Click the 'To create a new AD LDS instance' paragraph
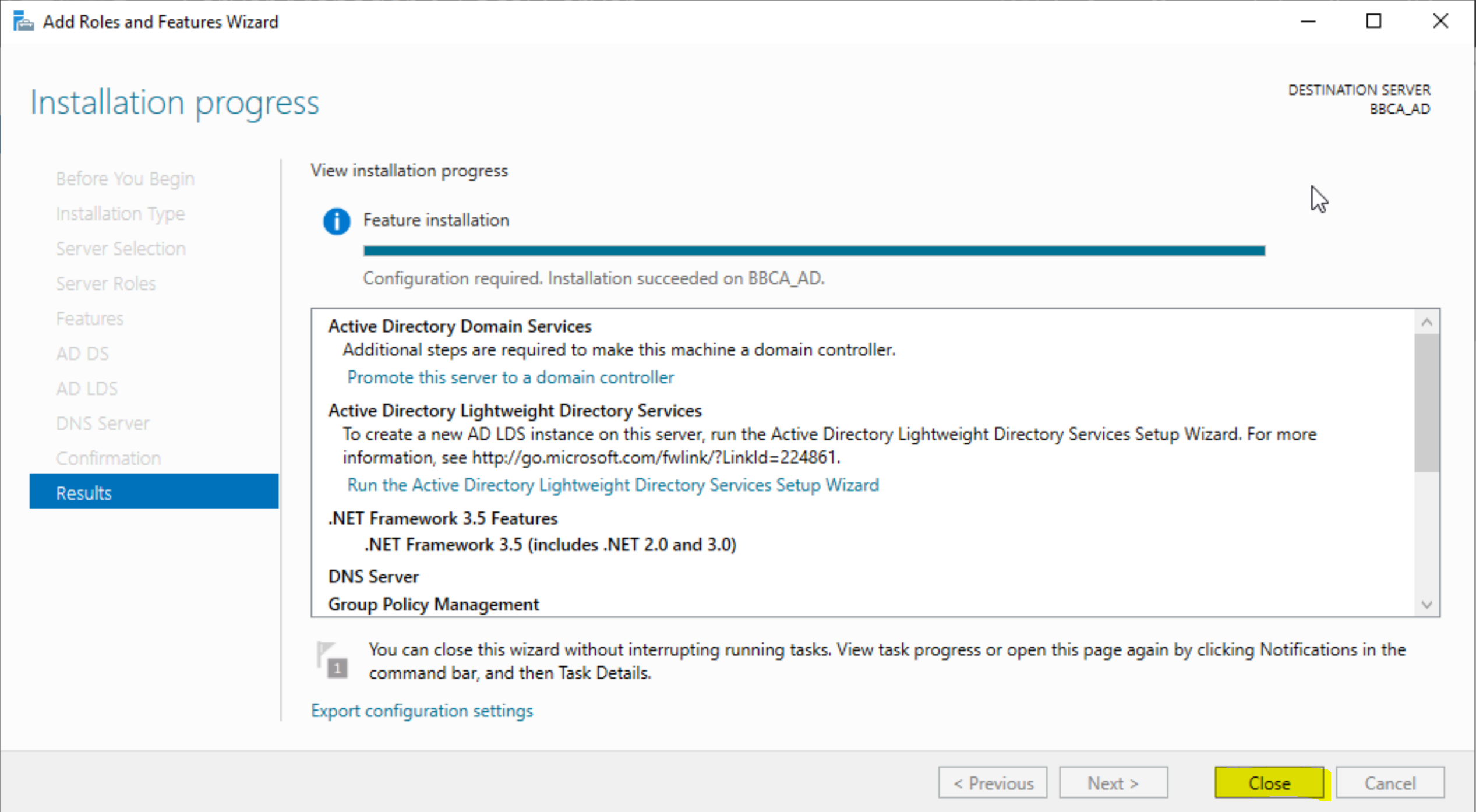 (x=829, y=446)
